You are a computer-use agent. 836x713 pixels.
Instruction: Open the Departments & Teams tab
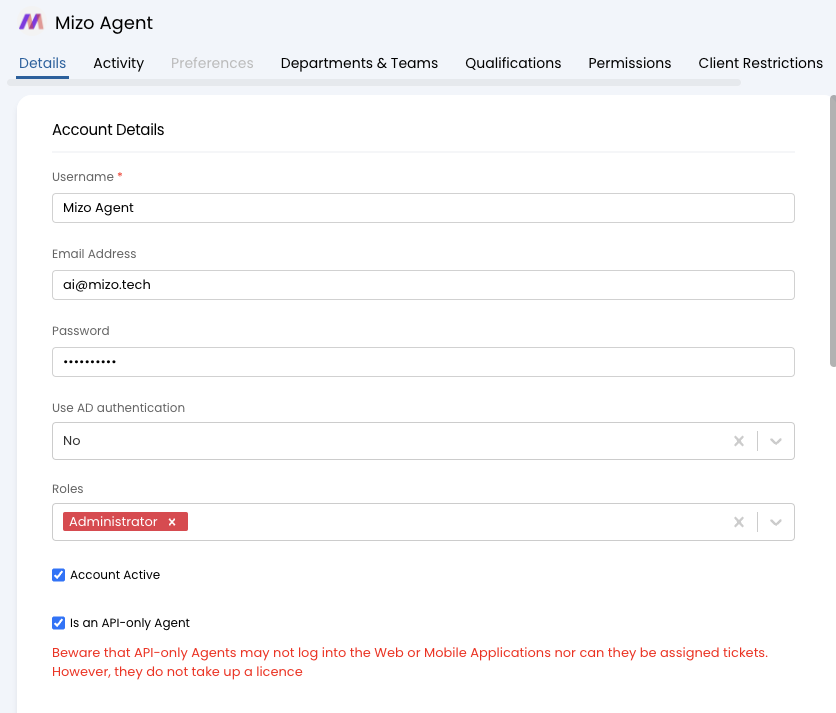(359, 63)
